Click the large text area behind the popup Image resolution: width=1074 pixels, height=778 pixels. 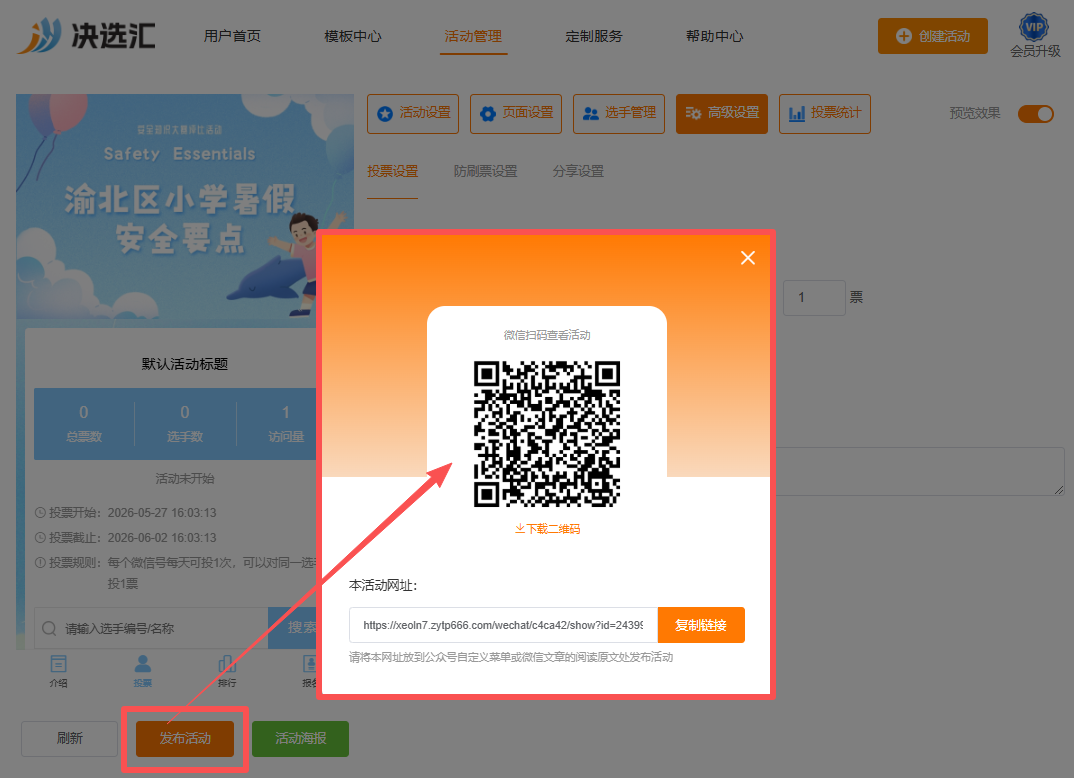919,471
